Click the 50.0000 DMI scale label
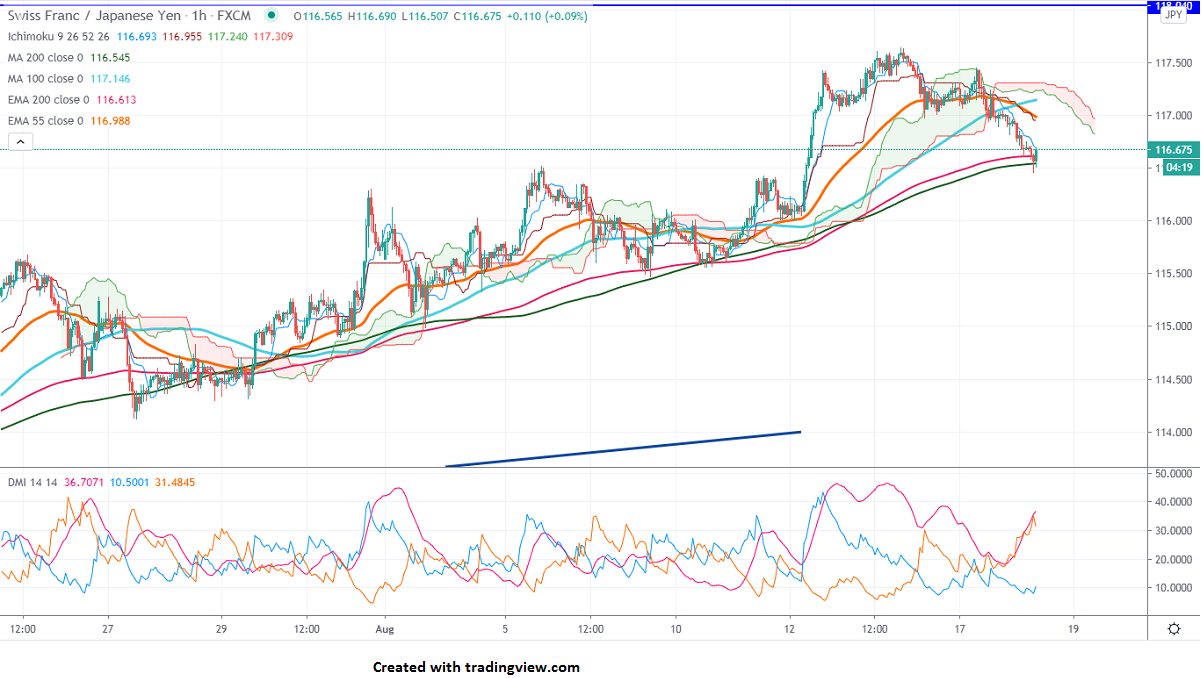Screen dimensions: 1202x678 pyautogui.click(x=1174, y=473)
